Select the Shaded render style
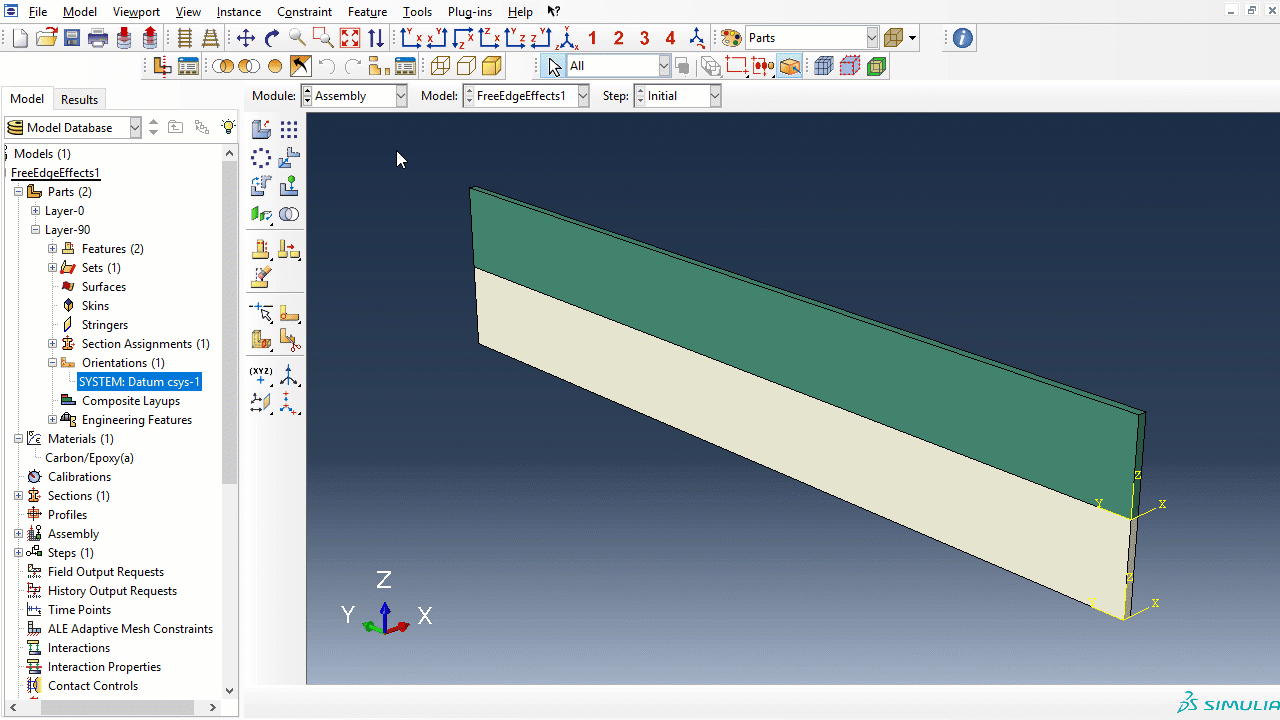Screen dimensions: 1280x720 coord(492,66)
